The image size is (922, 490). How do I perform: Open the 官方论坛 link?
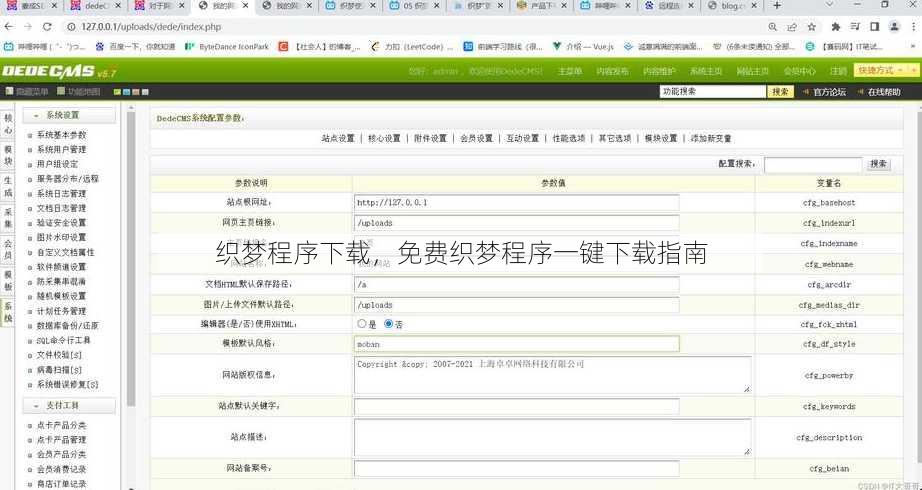(829, 92)
